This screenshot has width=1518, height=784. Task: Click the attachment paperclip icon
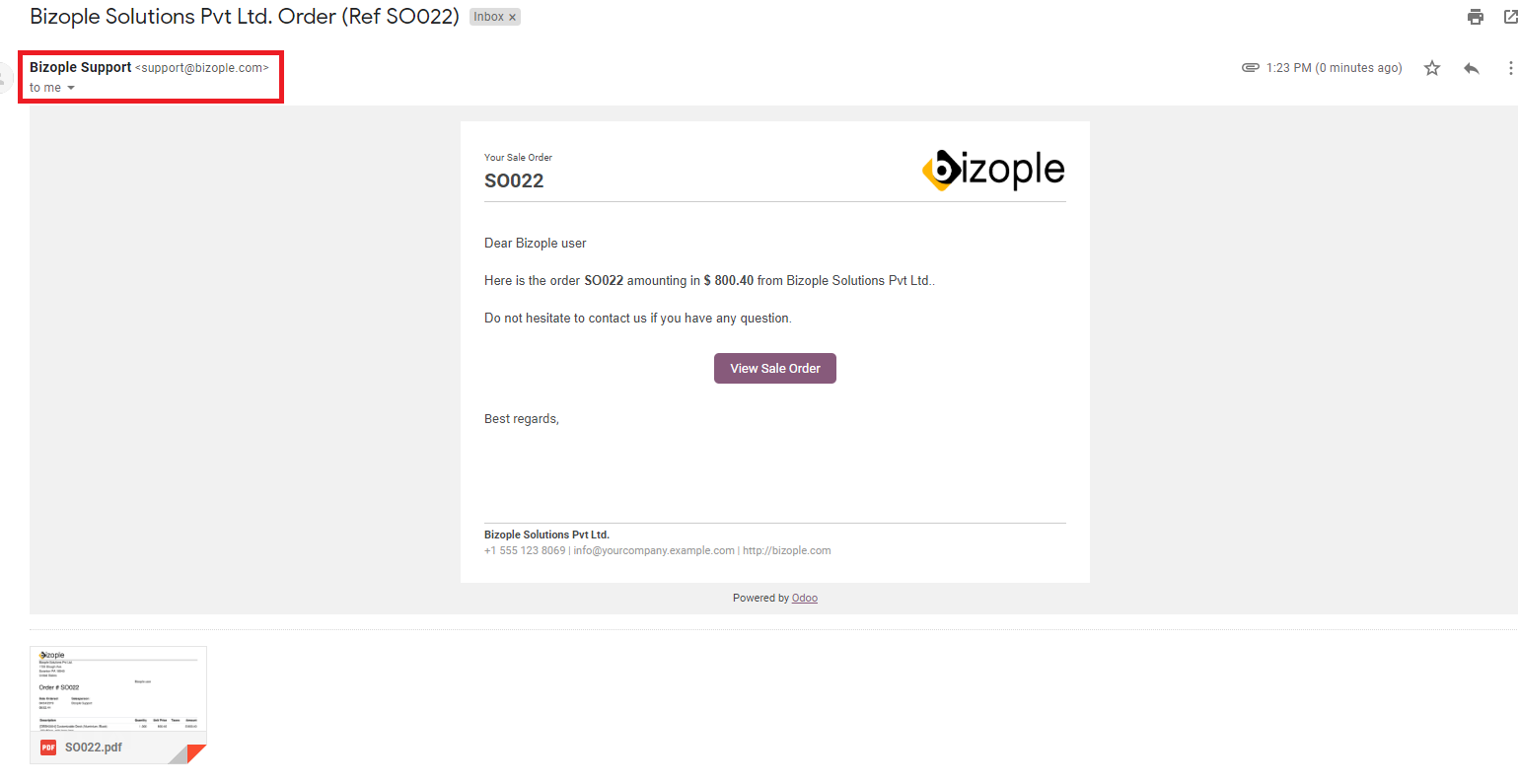pyautogui.click(x=1251, y=68)
